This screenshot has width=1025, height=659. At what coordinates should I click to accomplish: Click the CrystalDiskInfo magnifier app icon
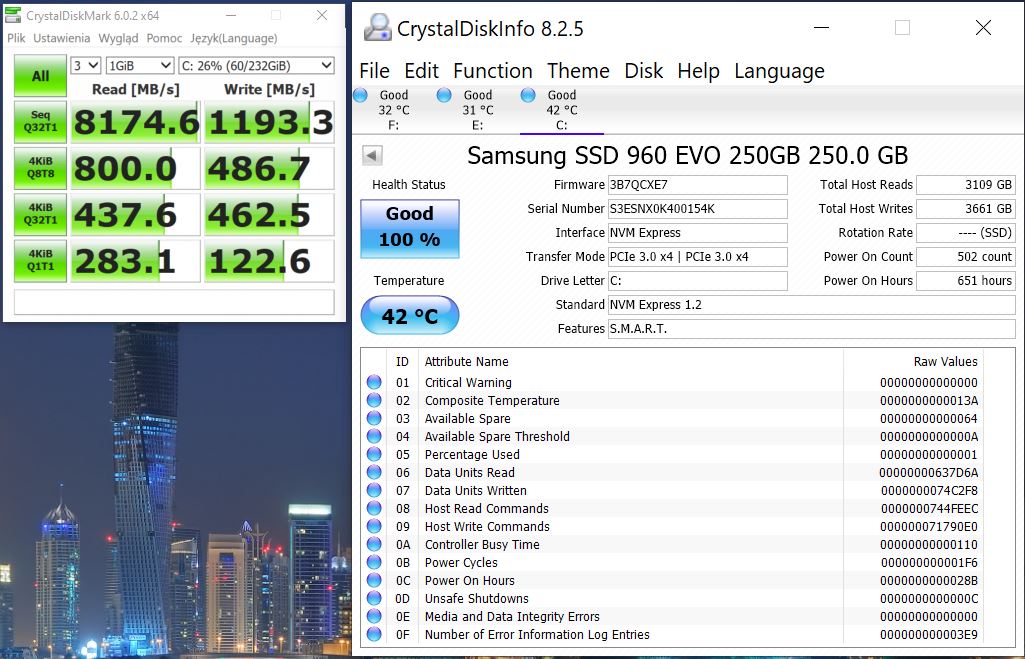click(x=377, y=27)
